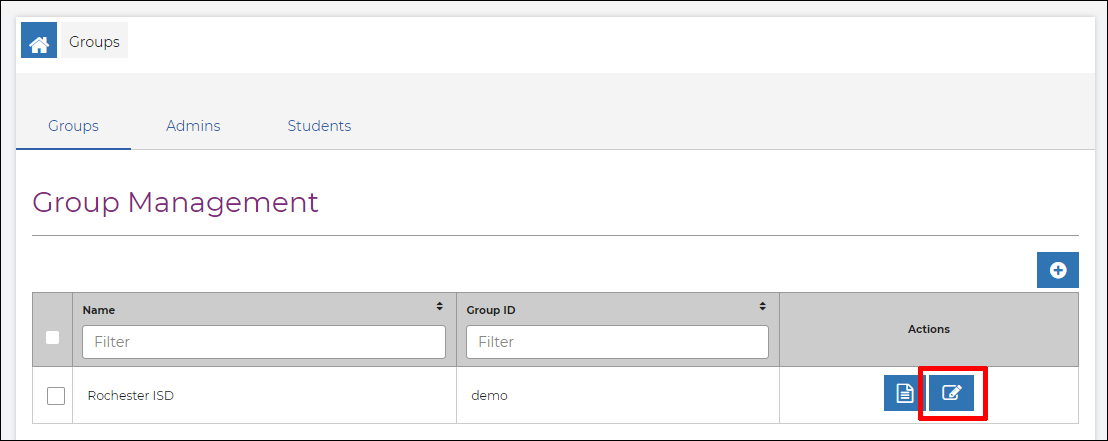Click the Actions column header

929,329
